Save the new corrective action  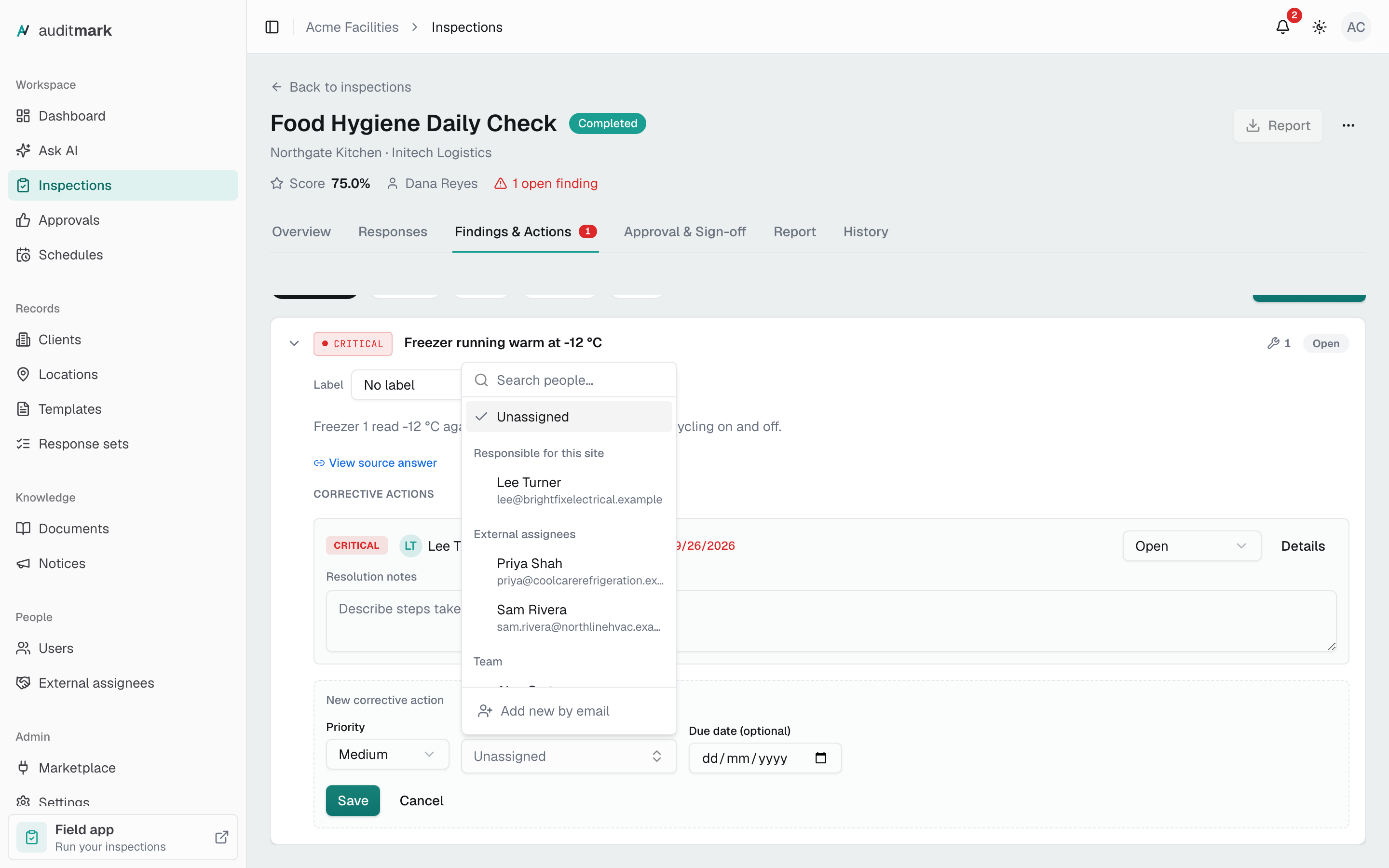353,800
